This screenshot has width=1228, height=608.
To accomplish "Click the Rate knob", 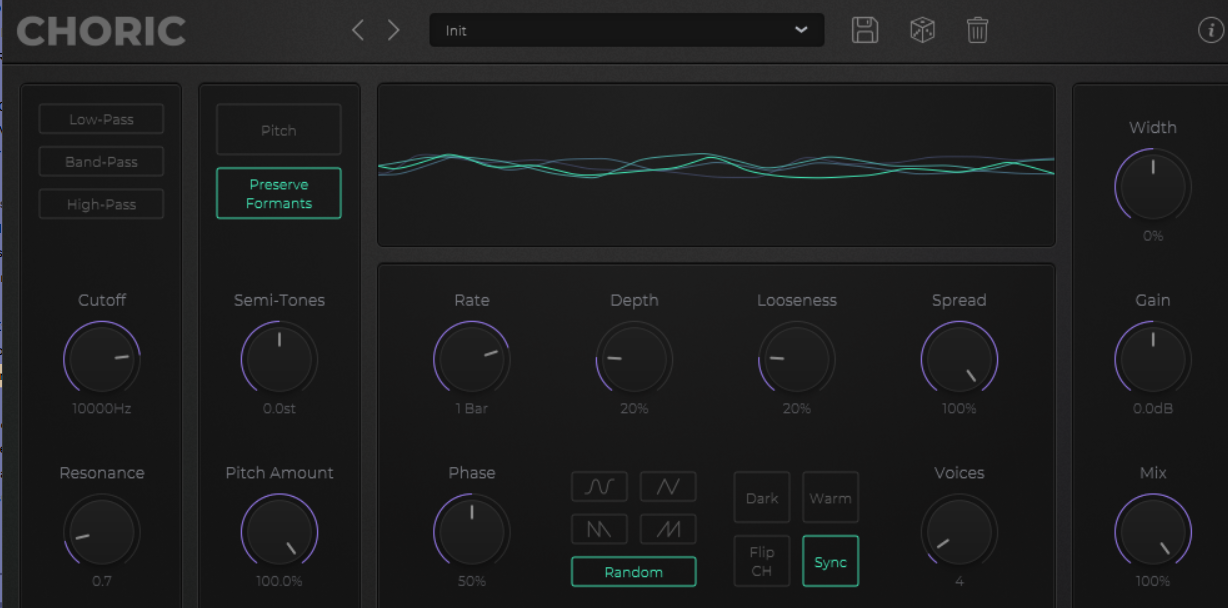I will 472,358.
